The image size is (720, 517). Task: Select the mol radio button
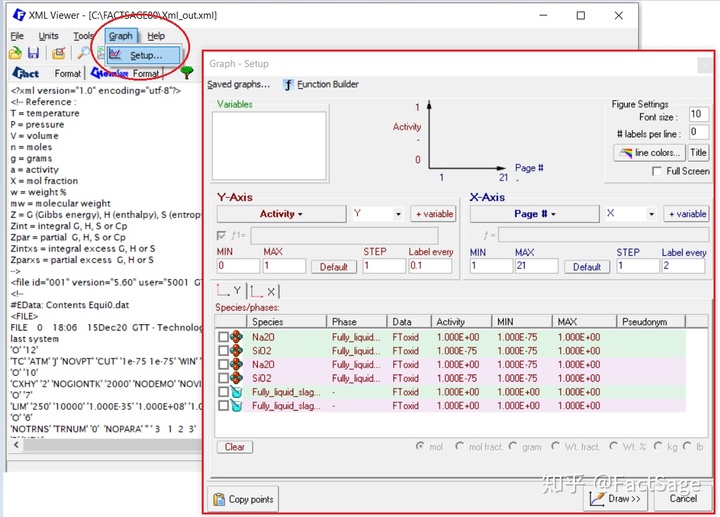tap(420, 446)
